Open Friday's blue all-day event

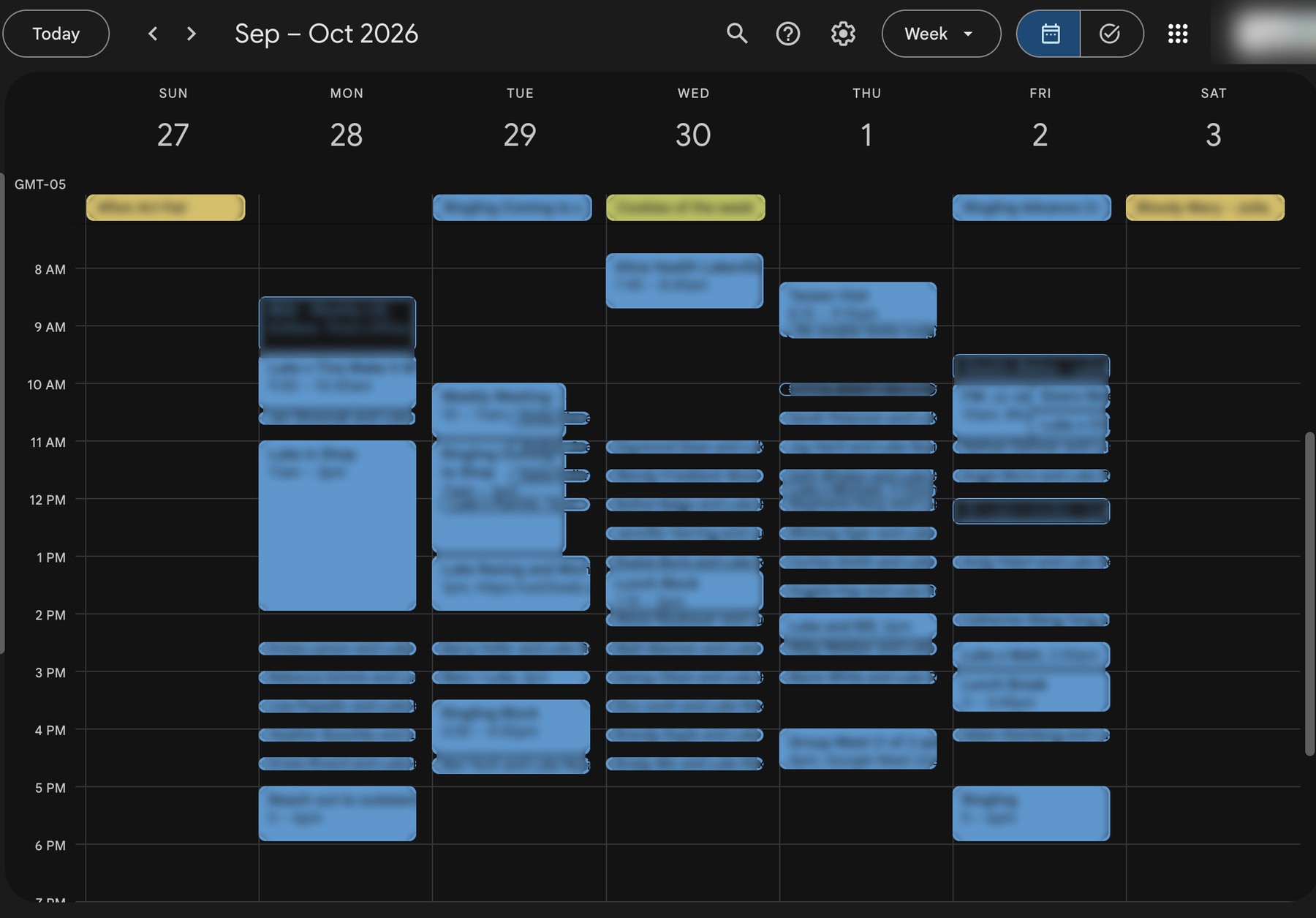(x=1032, y=208)
